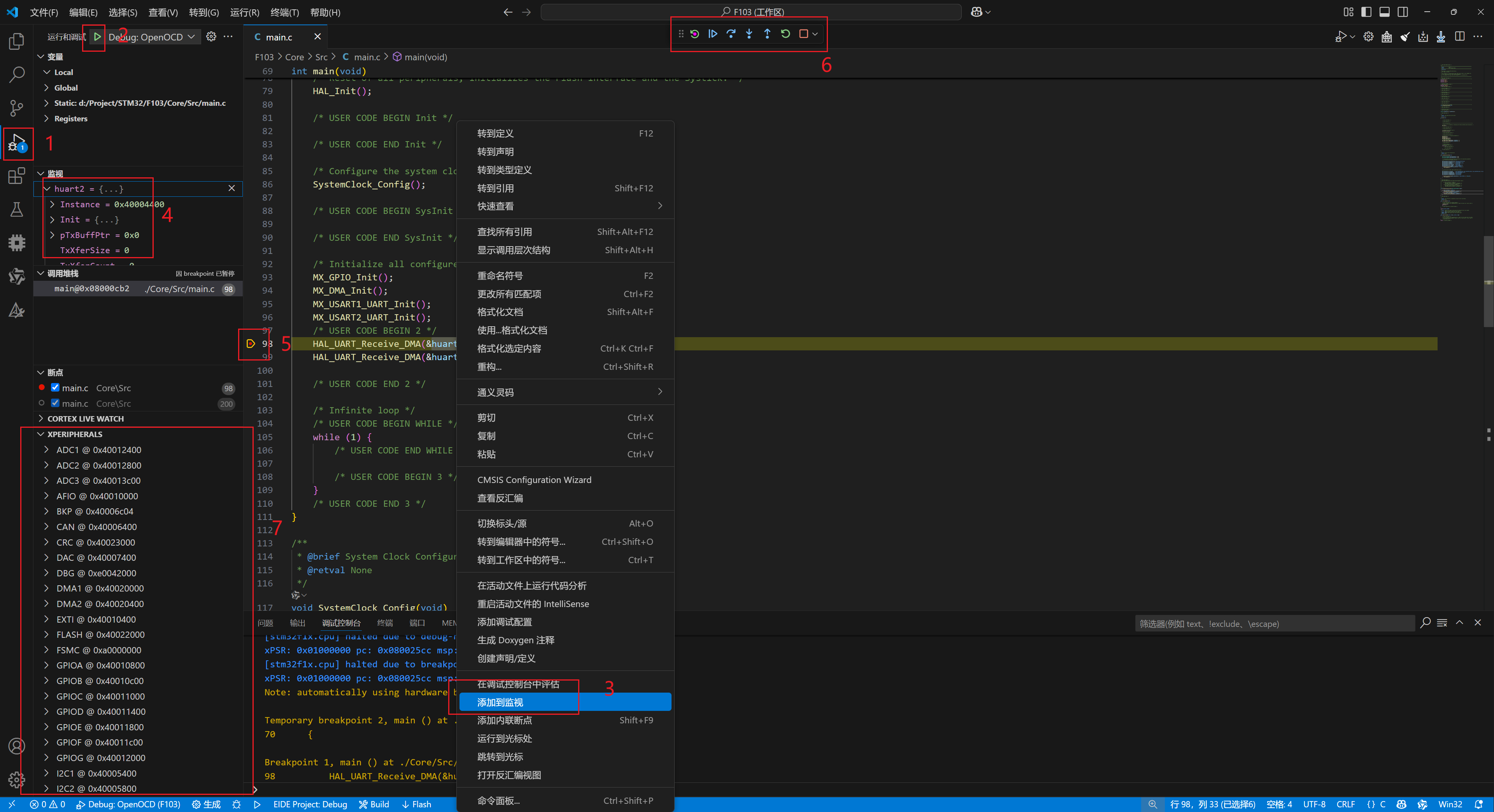This screenshot has height=812, width=1494.
Task: Expand the Local variables node
Action: [x=46, y=72]
